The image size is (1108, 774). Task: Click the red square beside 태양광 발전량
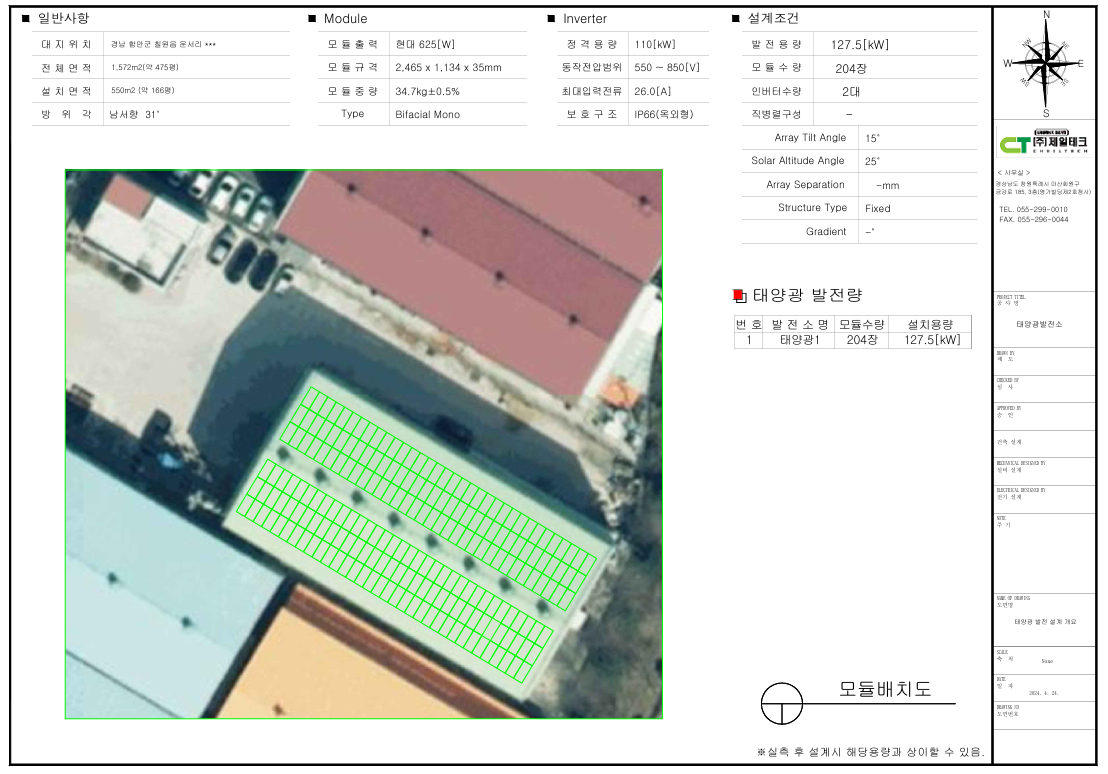[739, 295]
